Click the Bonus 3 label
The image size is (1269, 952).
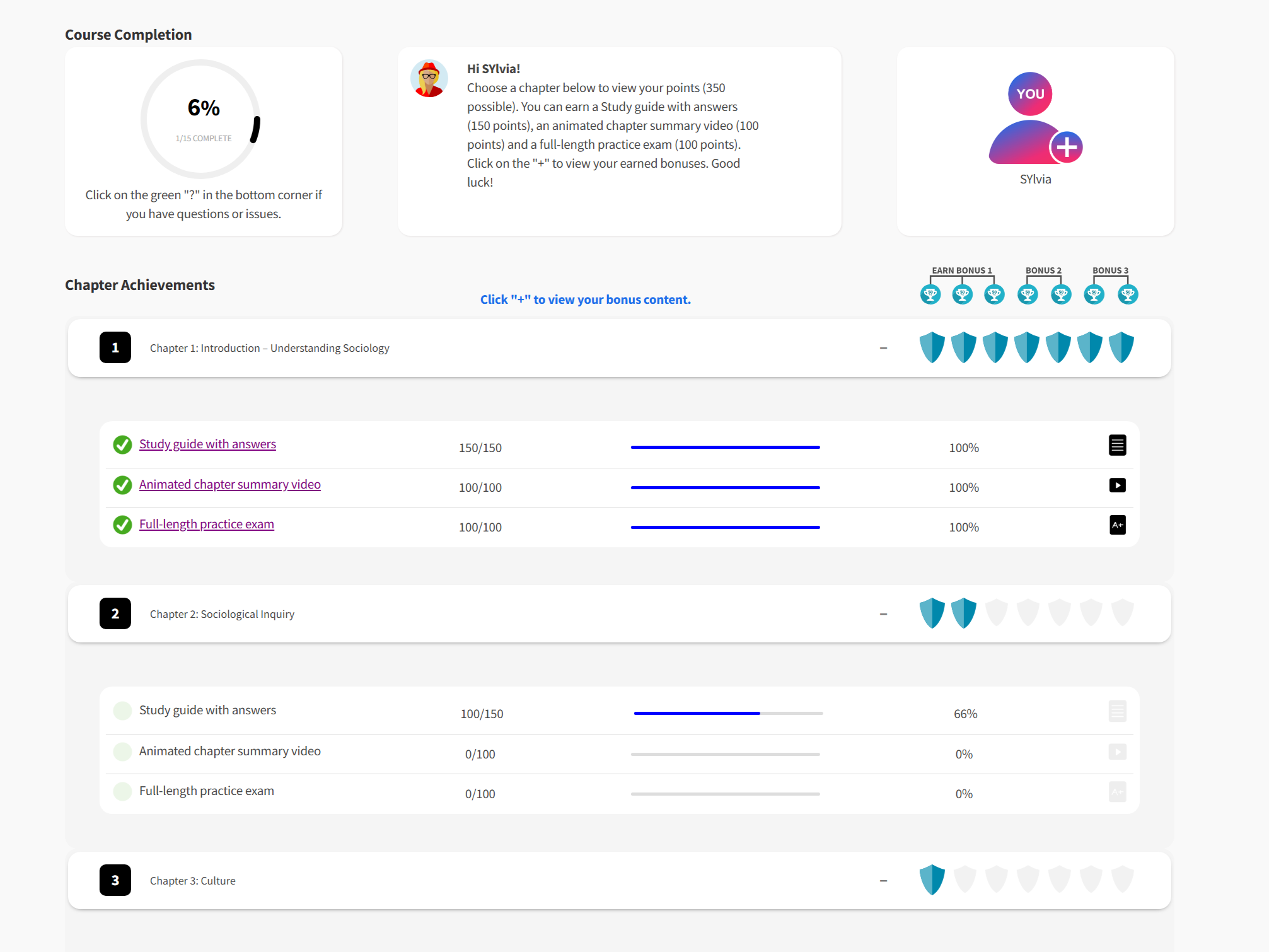point(1110,270)
